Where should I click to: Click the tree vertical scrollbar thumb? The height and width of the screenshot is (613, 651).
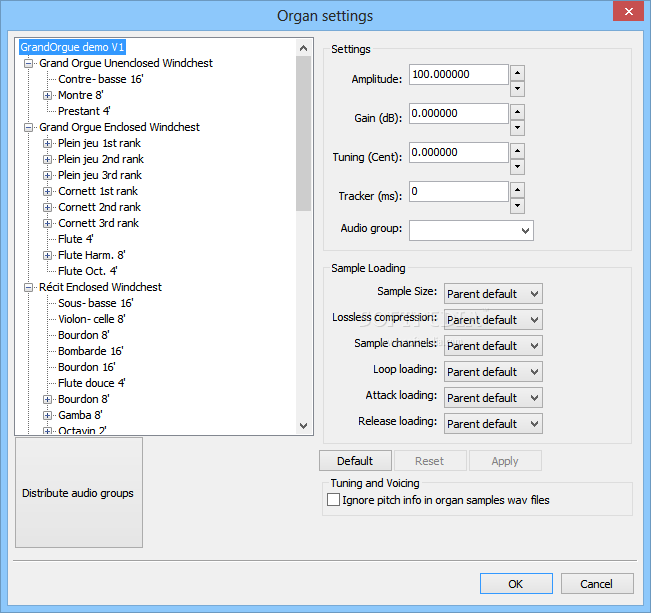[x=303, y=134]
